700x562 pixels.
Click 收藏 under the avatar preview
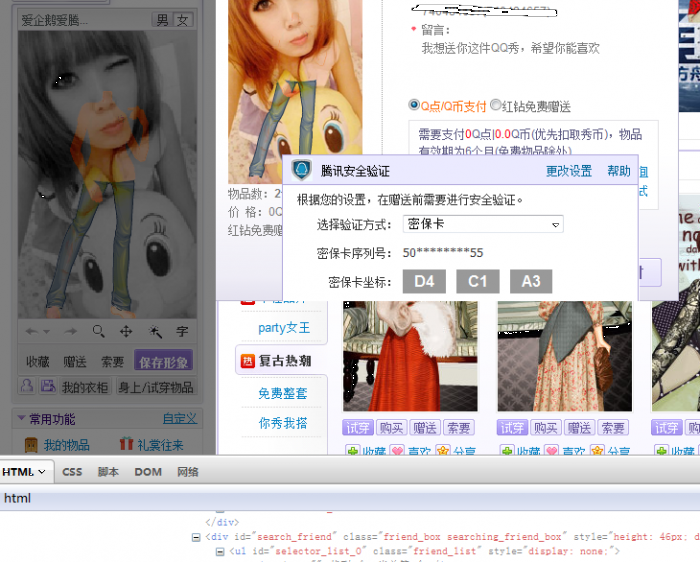[x=38, y=362]
